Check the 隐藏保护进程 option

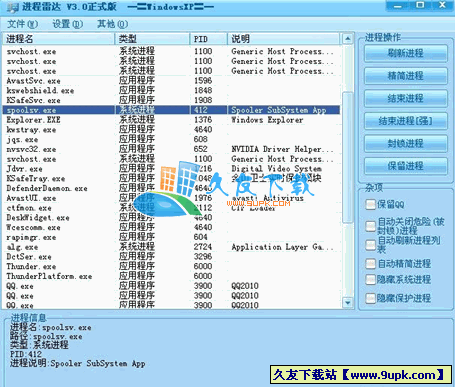[x=370, y=298]
